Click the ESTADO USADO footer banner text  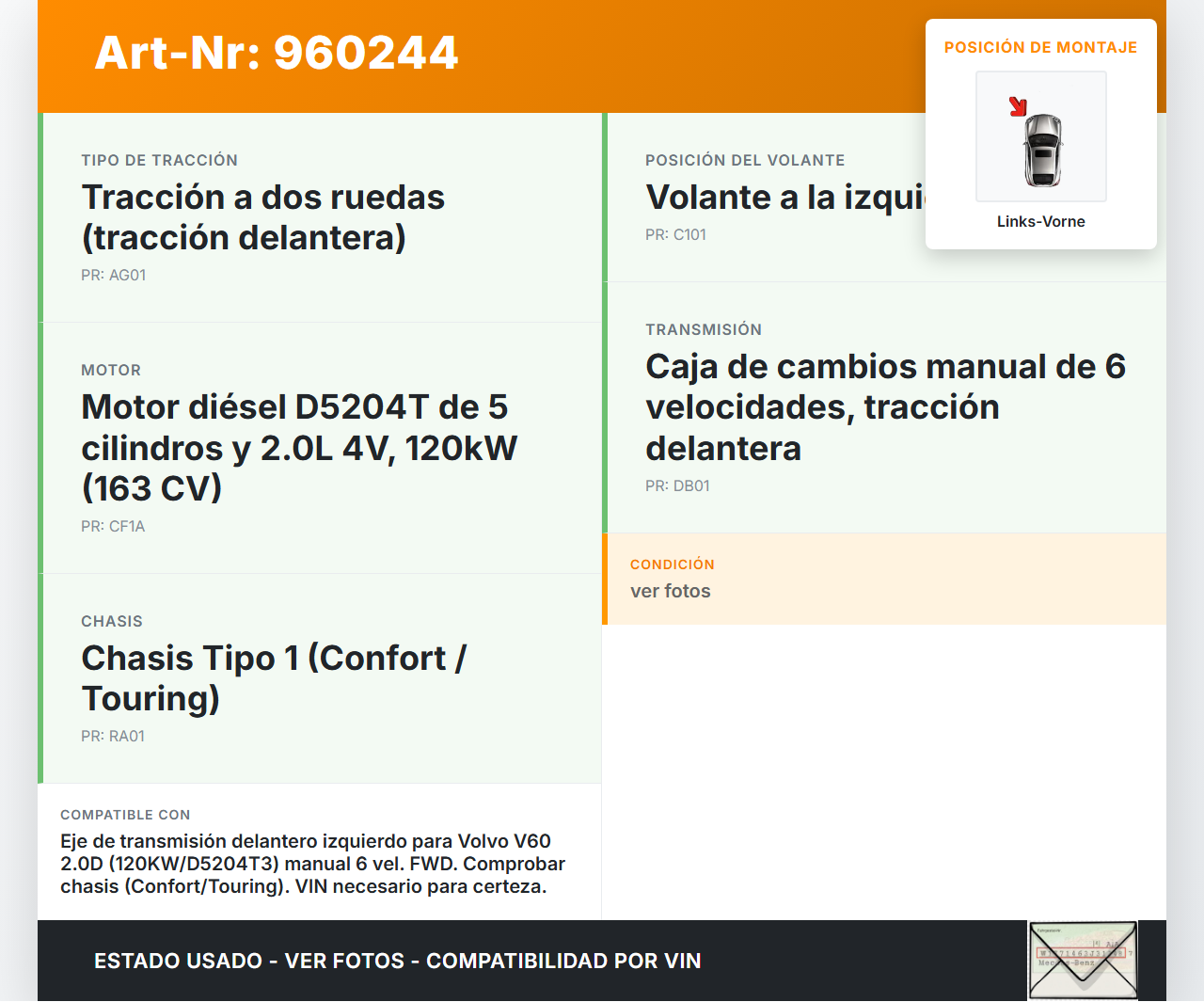[x=397, y=961]
